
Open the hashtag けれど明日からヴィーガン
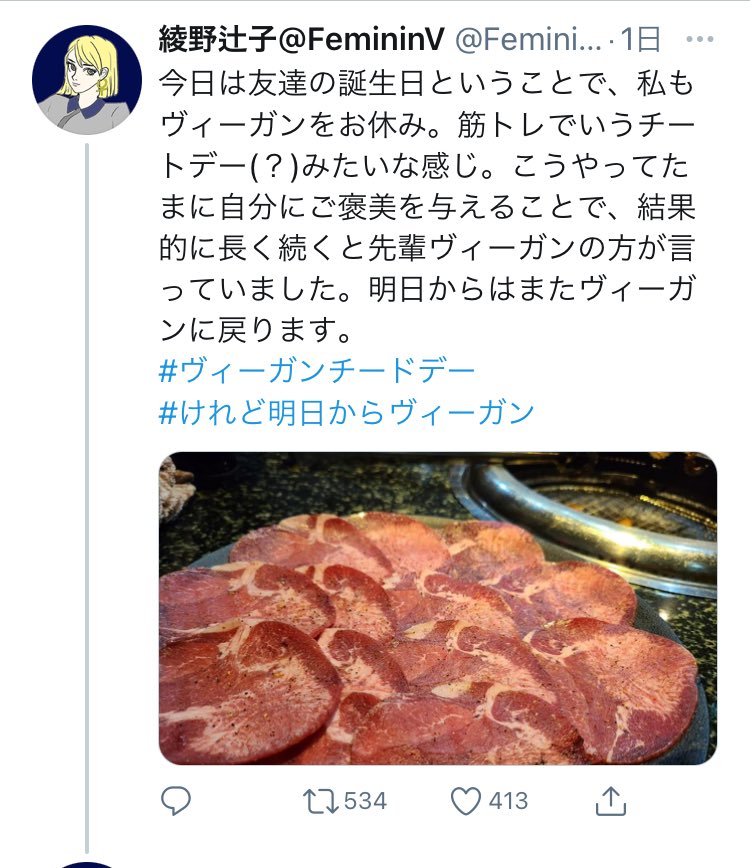(345, 410)
